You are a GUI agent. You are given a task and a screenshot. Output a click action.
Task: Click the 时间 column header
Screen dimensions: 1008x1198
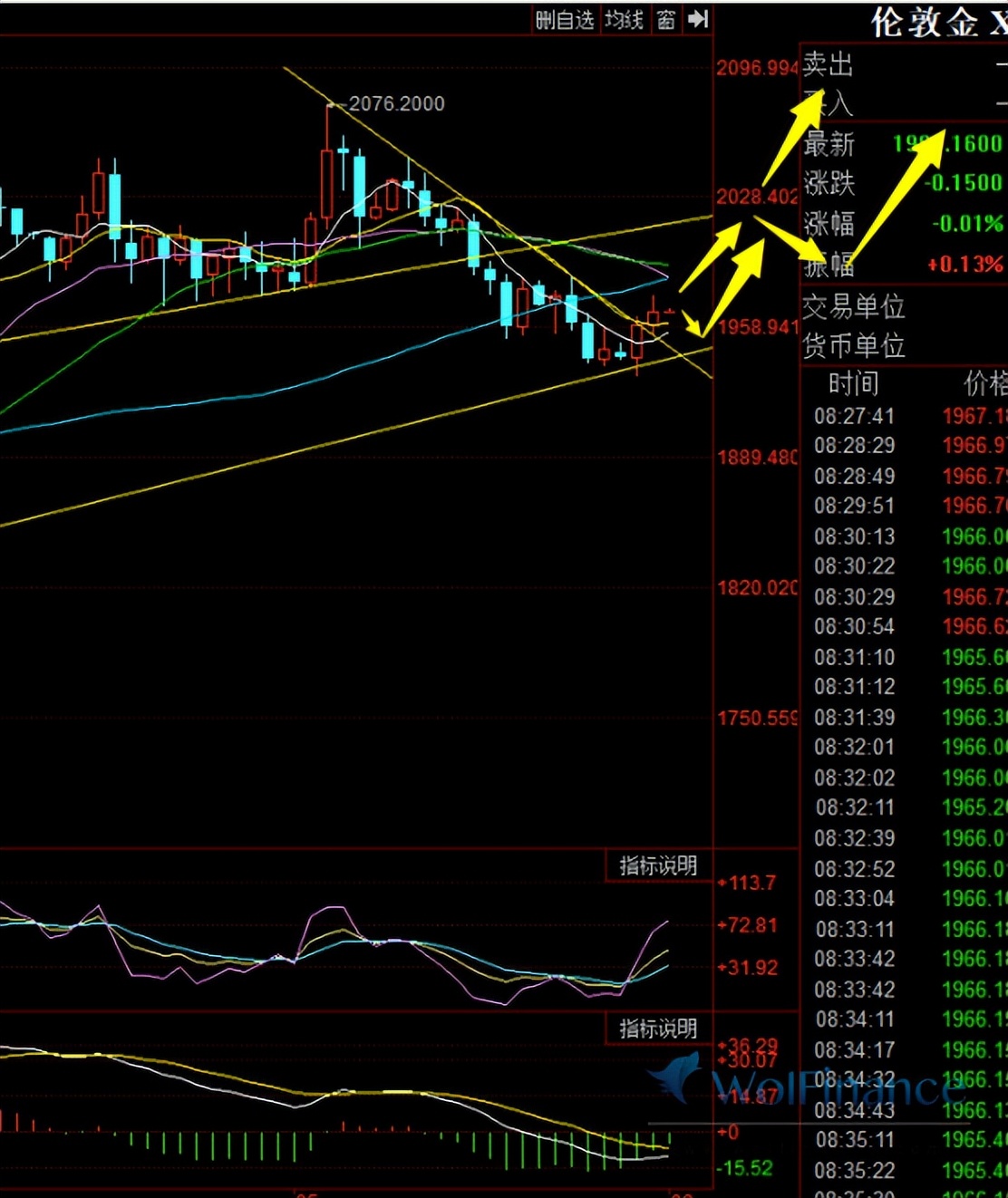click(853, 383)
